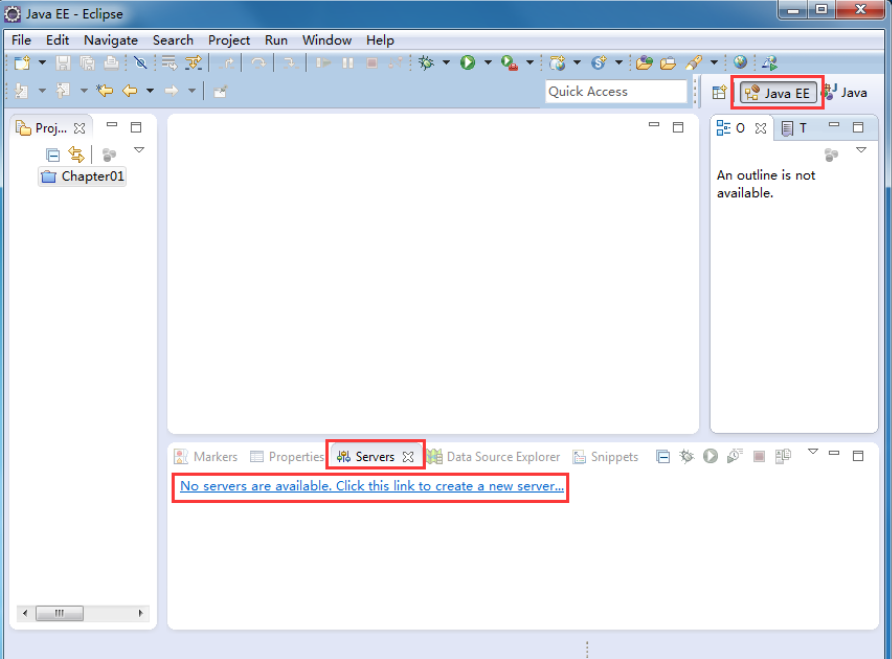The height and width of the screenshot is (659, 892).
Task: Select the Chapter01 project
Action: (82, 176)
